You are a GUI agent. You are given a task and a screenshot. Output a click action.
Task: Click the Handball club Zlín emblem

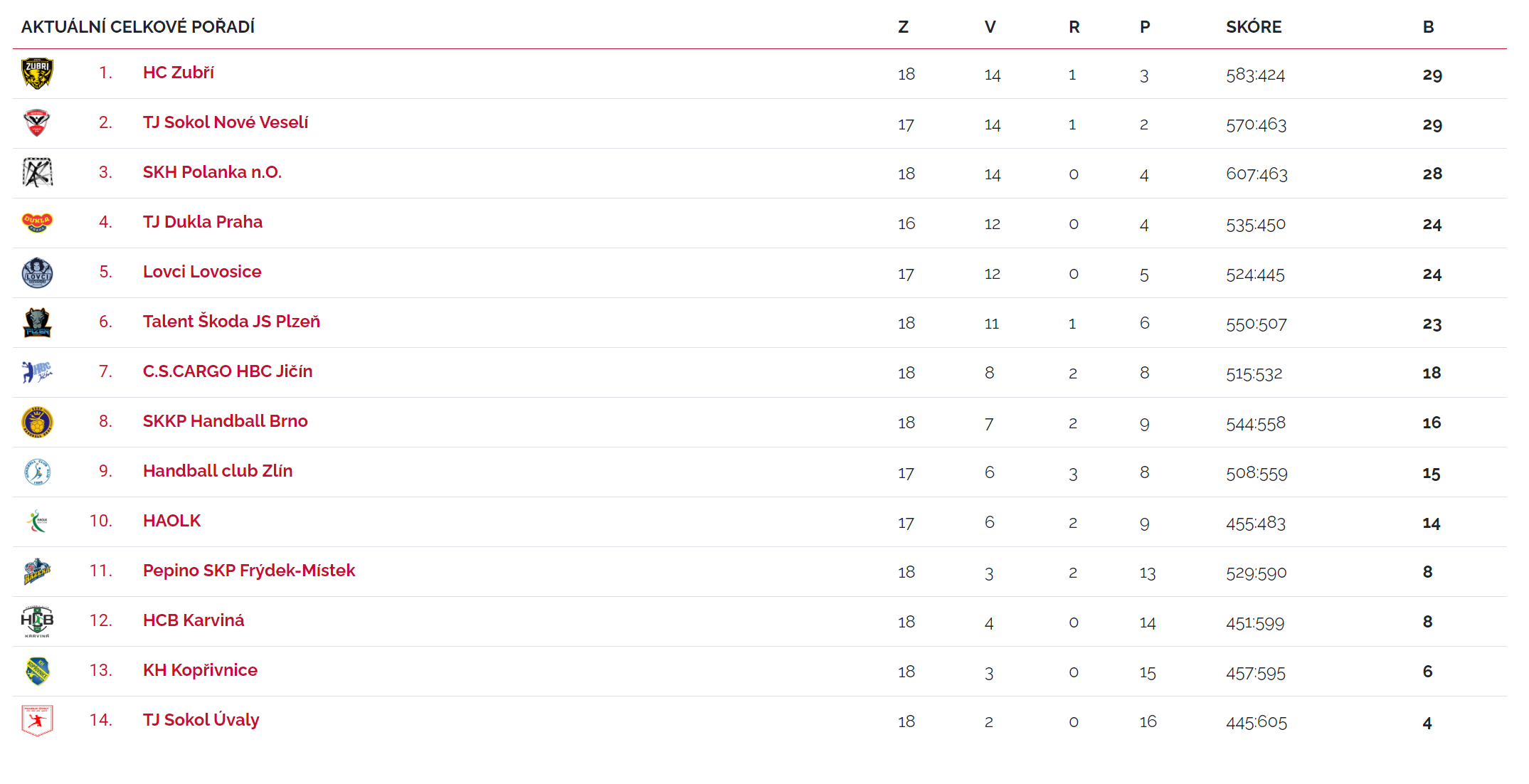click(x=37, y=472)
